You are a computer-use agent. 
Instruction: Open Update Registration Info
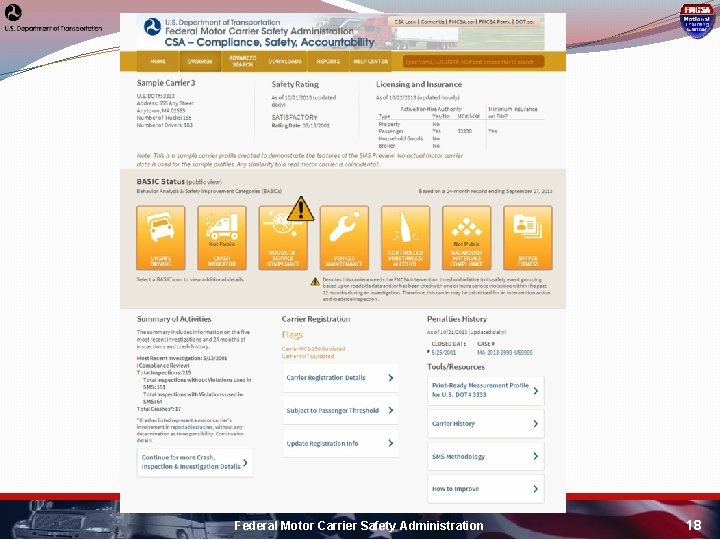tap(340, 444)
